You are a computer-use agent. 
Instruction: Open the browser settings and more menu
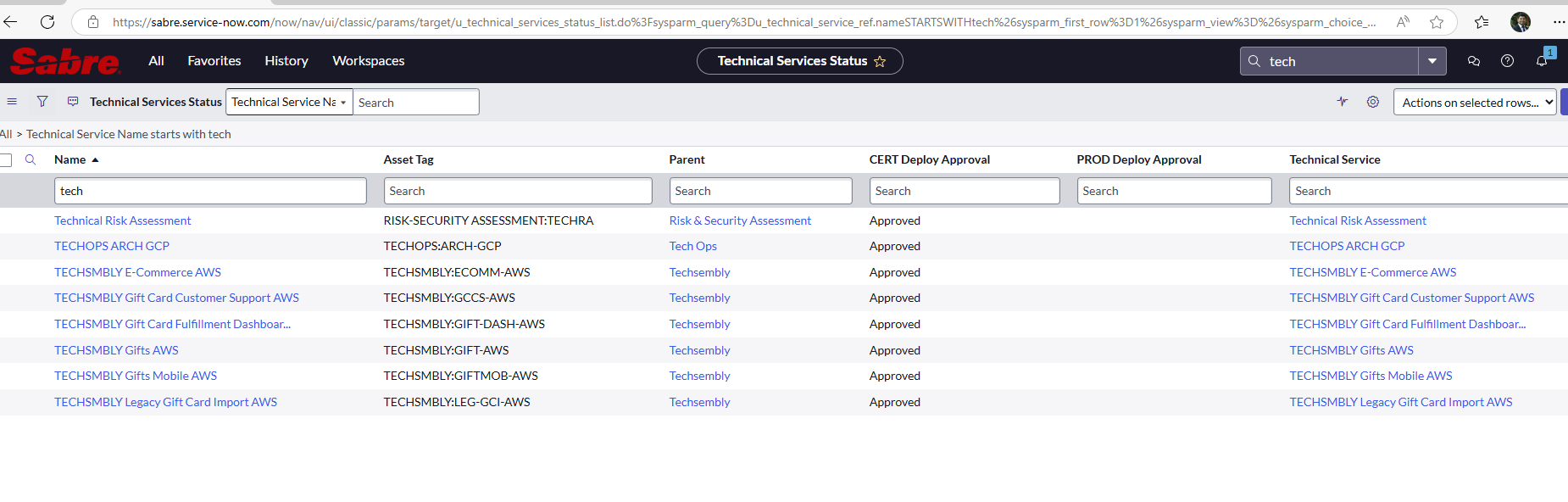point(1559,22)
